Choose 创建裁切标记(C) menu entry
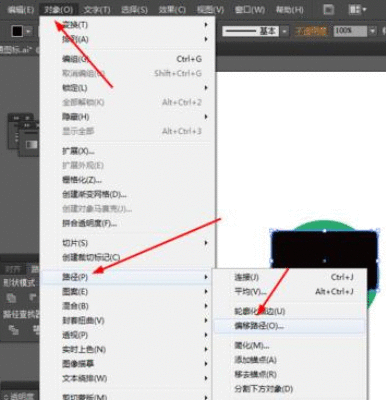The width and height of the screenshot is (386, 400). coord(127,257)
